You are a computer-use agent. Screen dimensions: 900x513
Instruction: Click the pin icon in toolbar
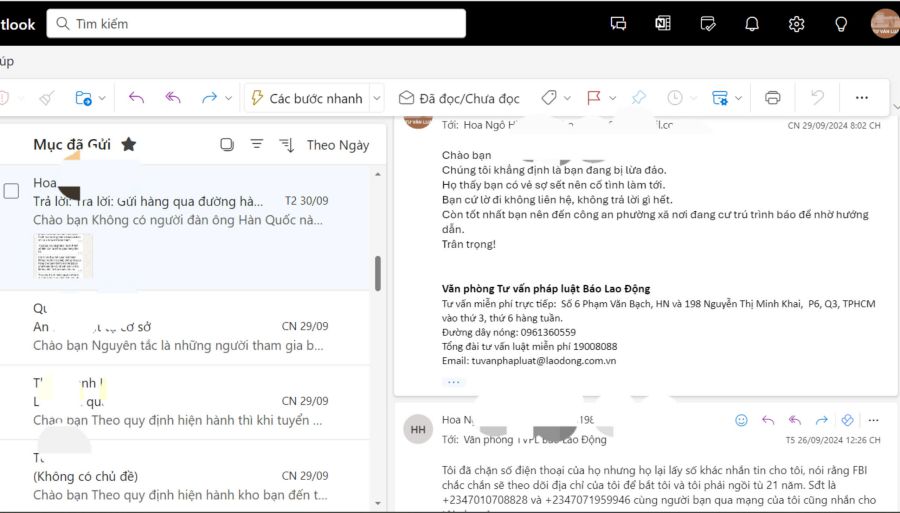(x=638, y=98)
